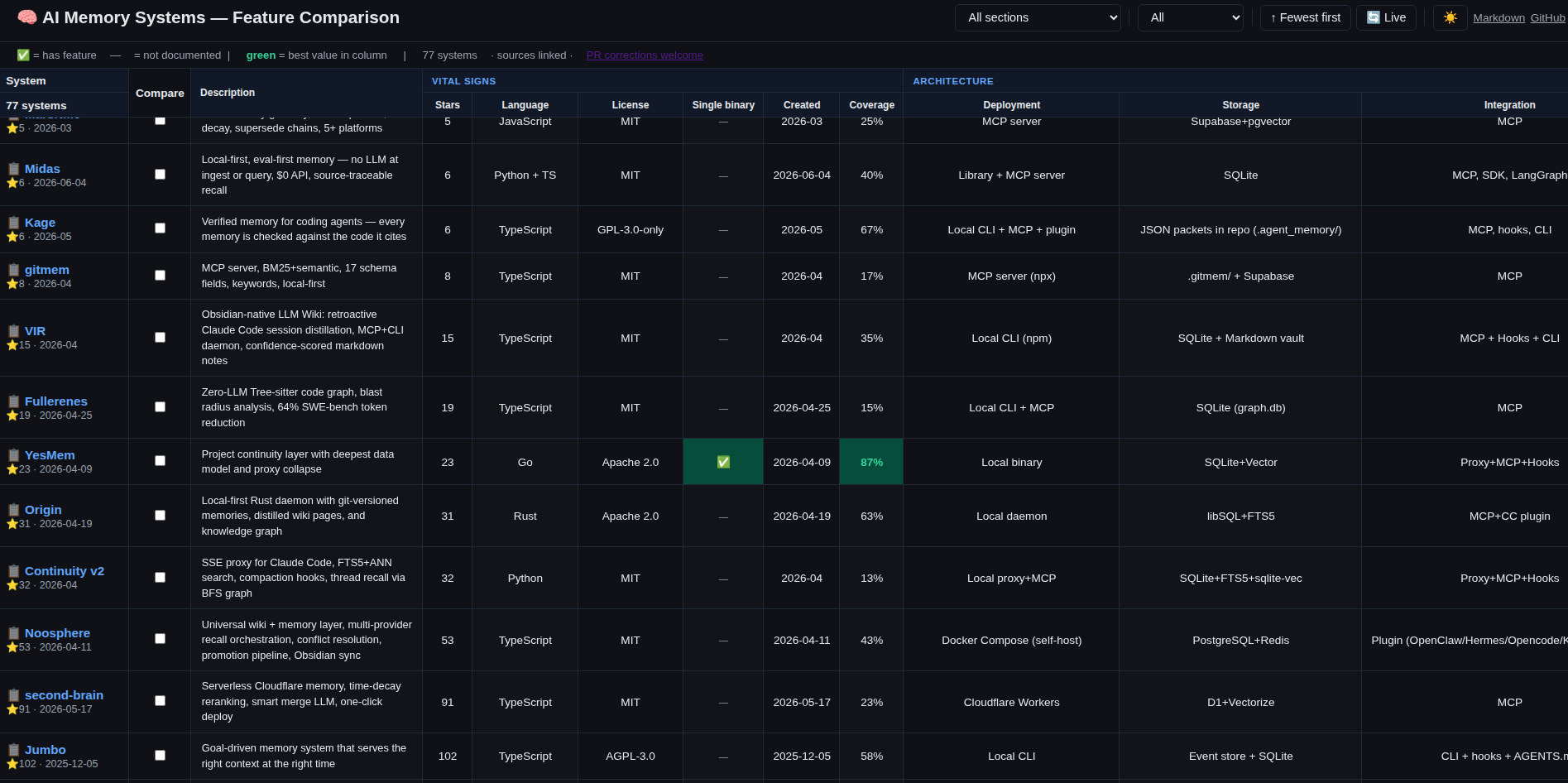Click the Storage column header
Screen dimensions: 1568x783
pyautogui.click(x=1240, y=105)
